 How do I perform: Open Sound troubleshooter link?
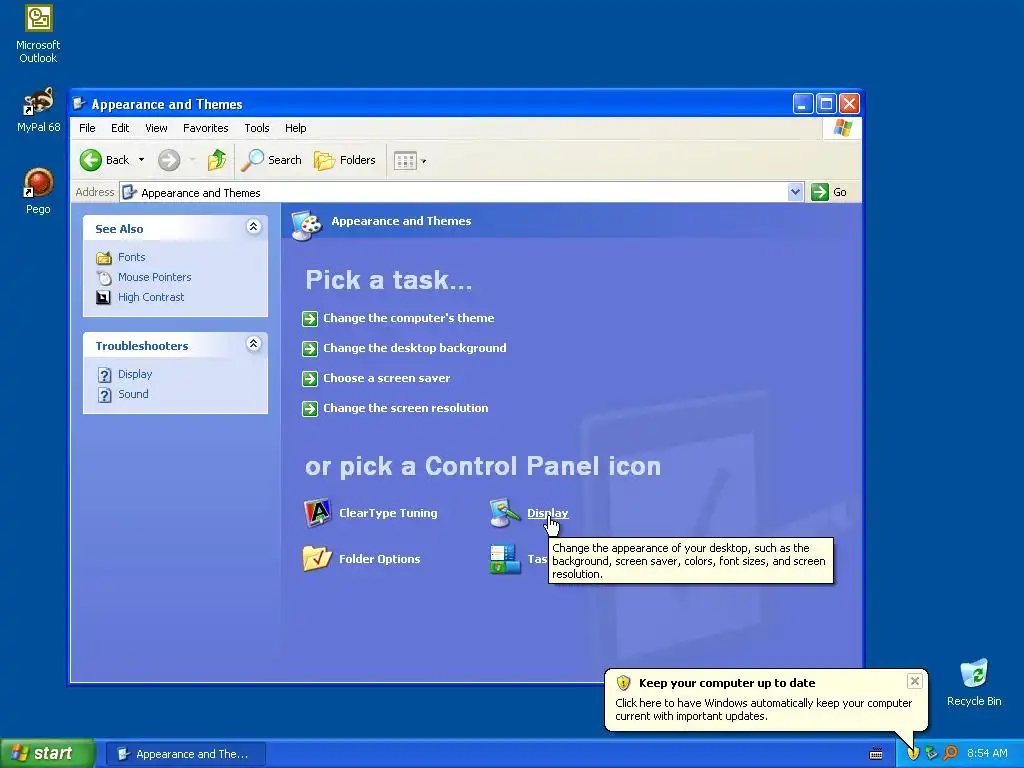coord(133,394)
